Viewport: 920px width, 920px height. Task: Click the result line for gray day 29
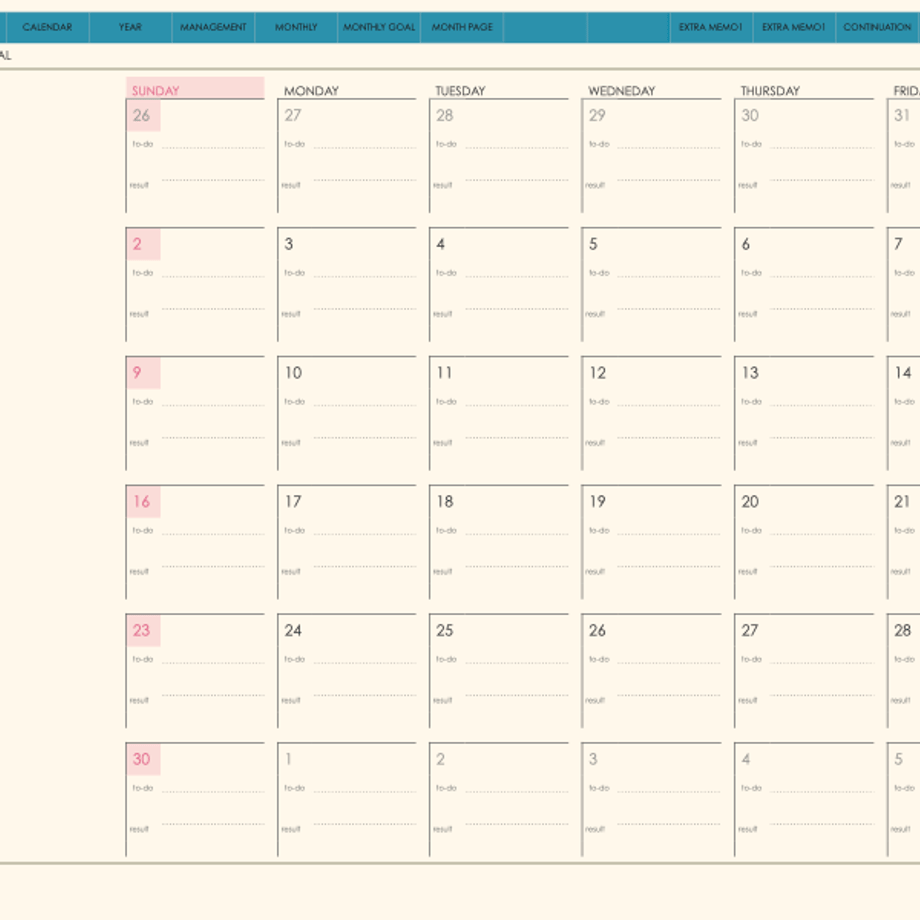click(x=668, y=180)
